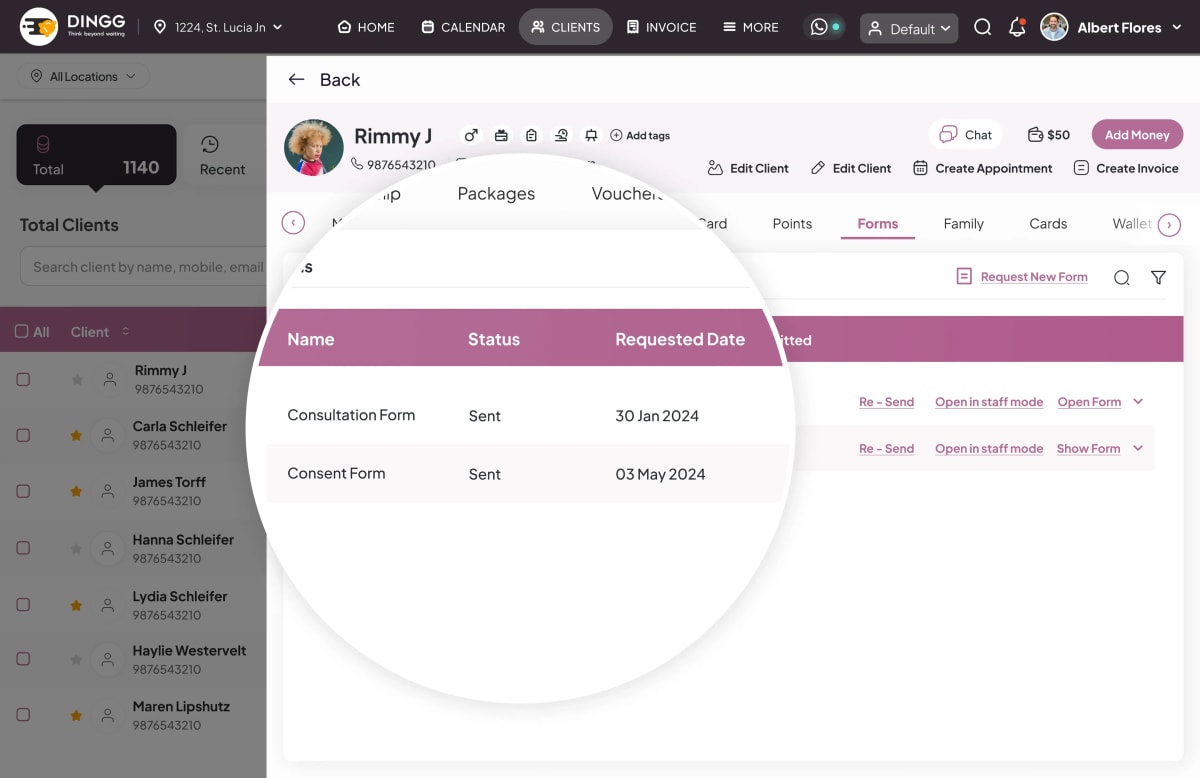Switch to the Points tab
The height and width of the screenshot is (778, 1200).
(x=792, y=224)
